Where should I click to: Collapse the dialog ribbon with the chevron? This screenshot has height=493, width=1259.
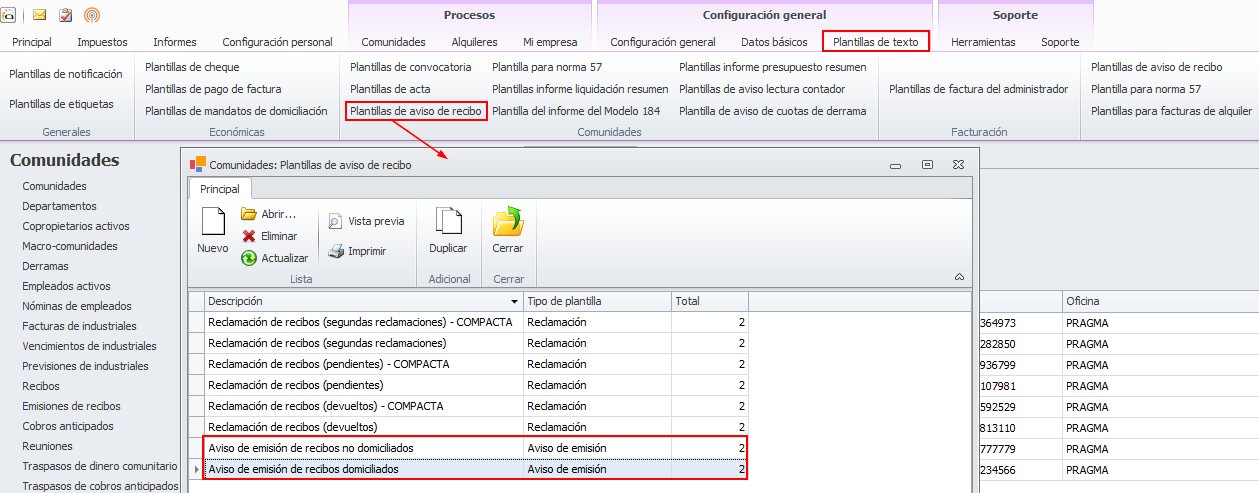point(960,276)
